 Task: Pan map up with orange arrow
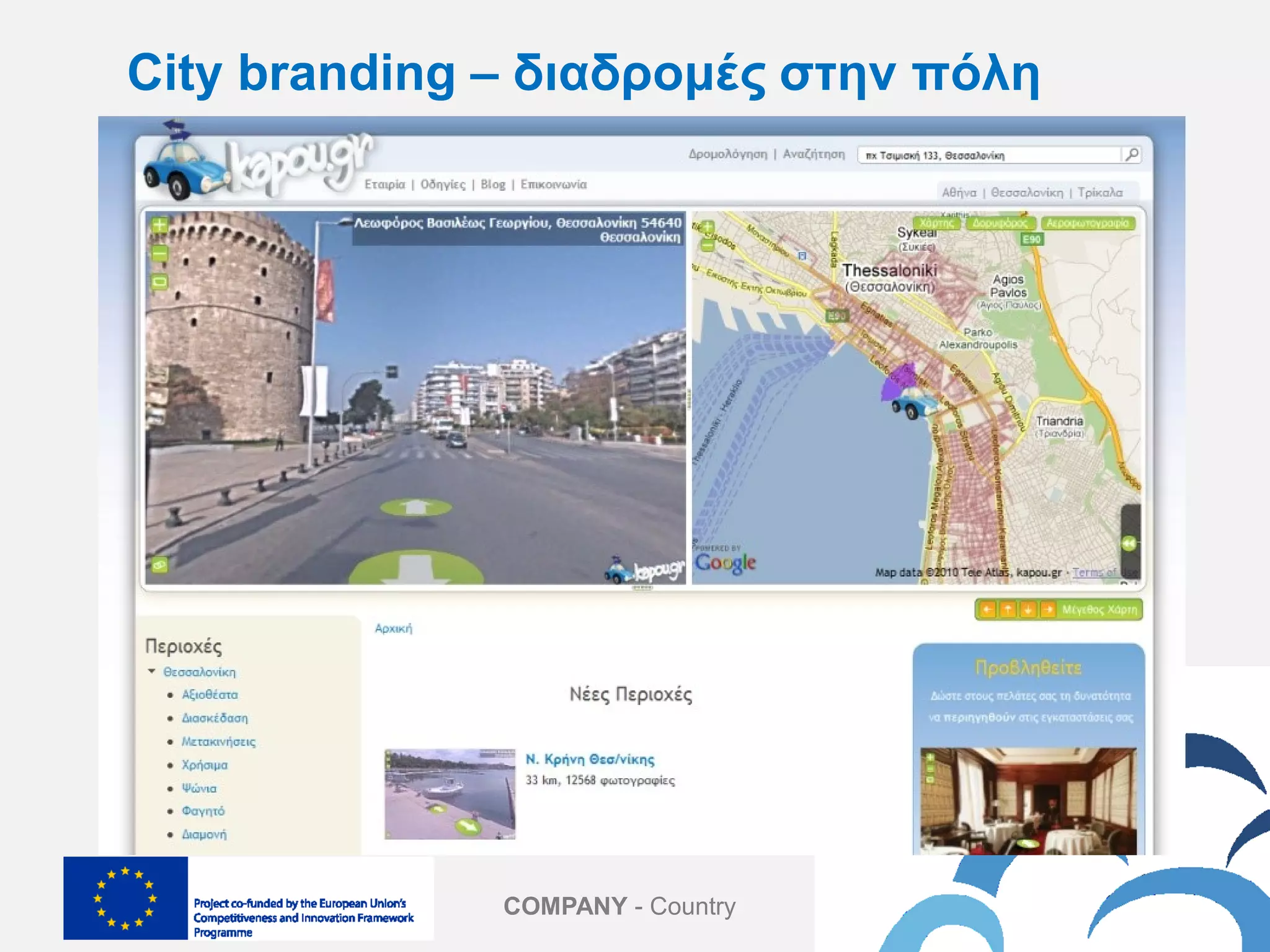[x=1008, y=609]
